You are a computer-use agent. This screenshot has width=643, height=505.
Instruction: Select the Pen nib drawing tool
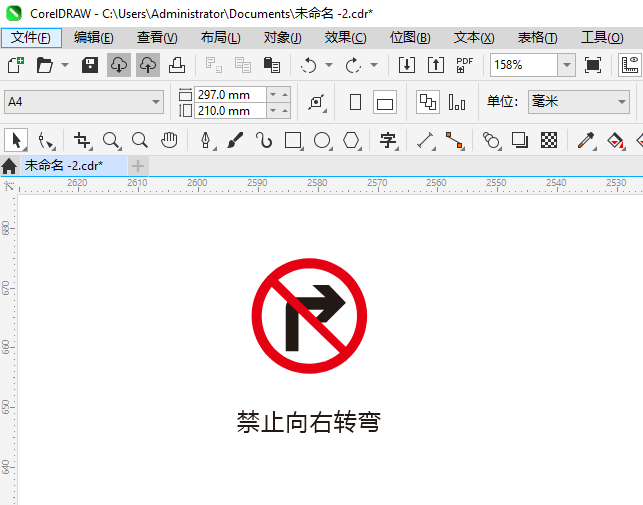coord(206,141)
